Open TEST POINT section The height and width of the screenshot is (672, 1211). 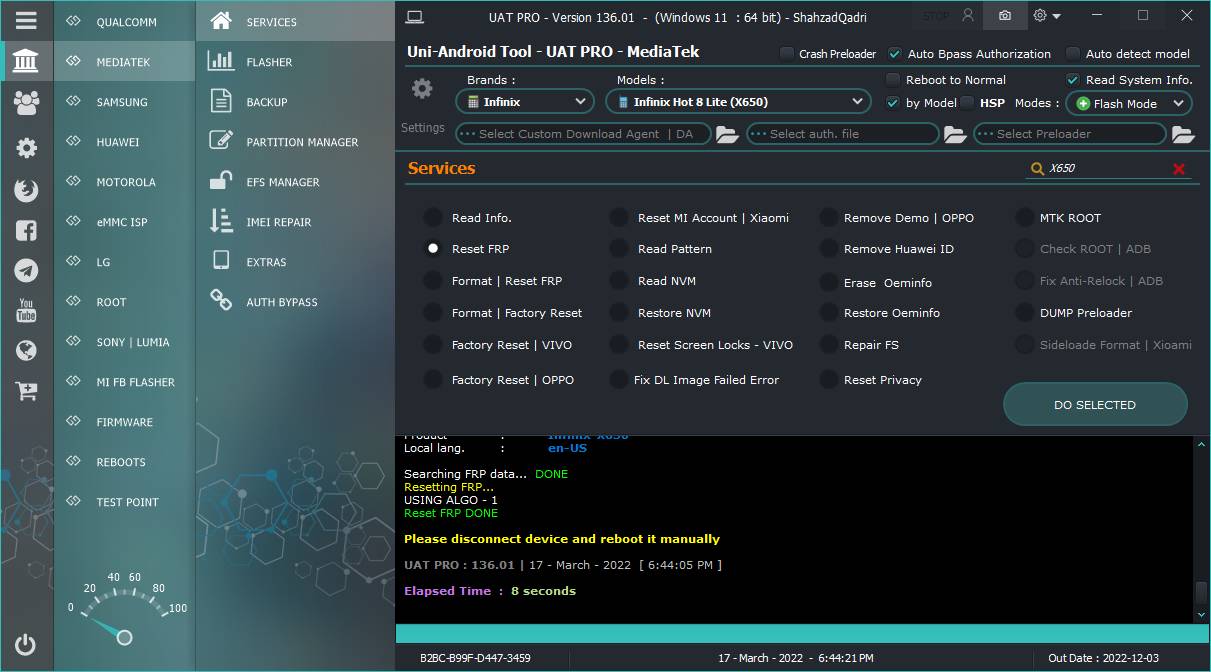click(125, 502)
